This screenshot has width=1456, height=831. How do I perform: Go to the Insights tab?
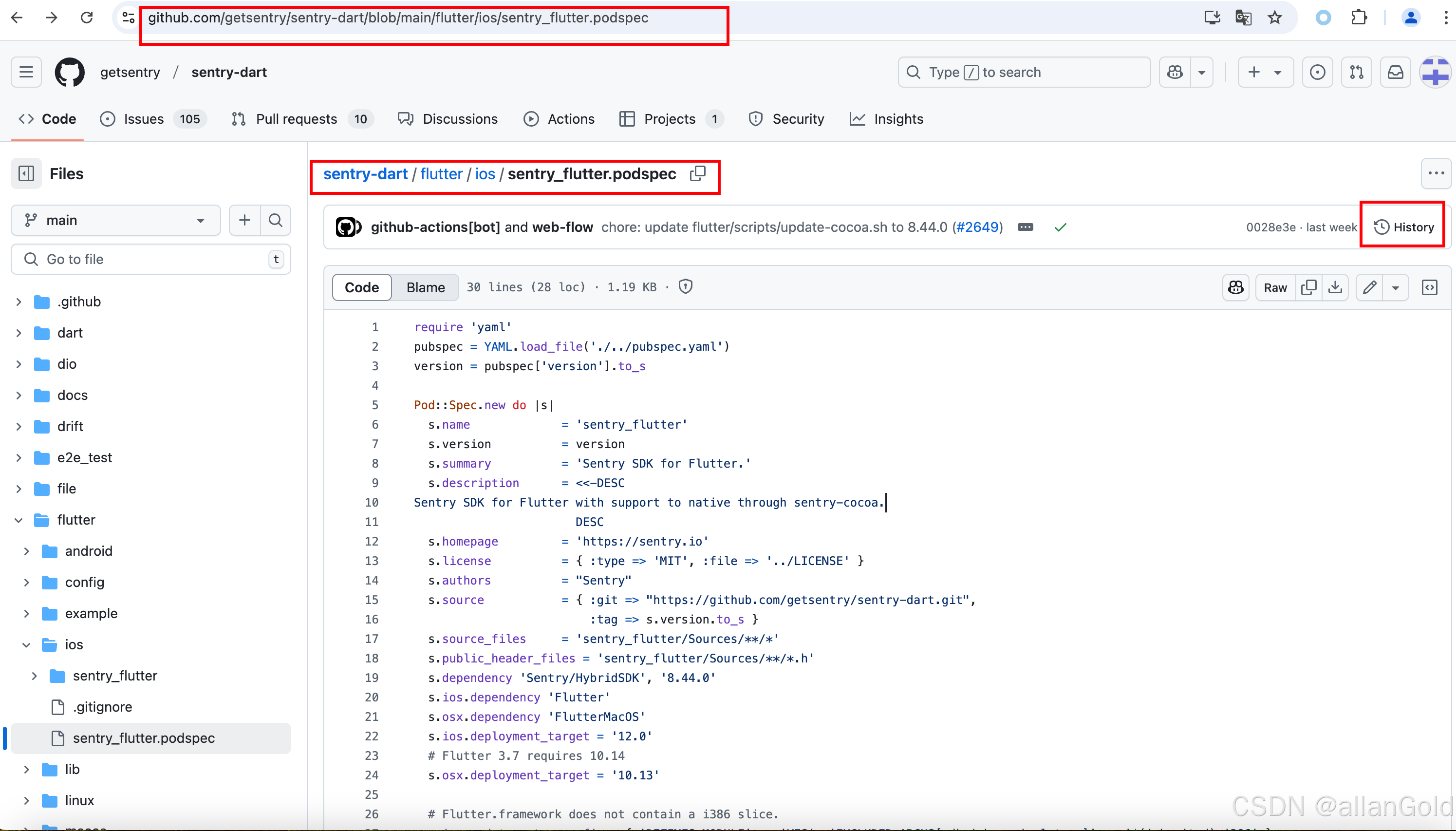point(898,119)
